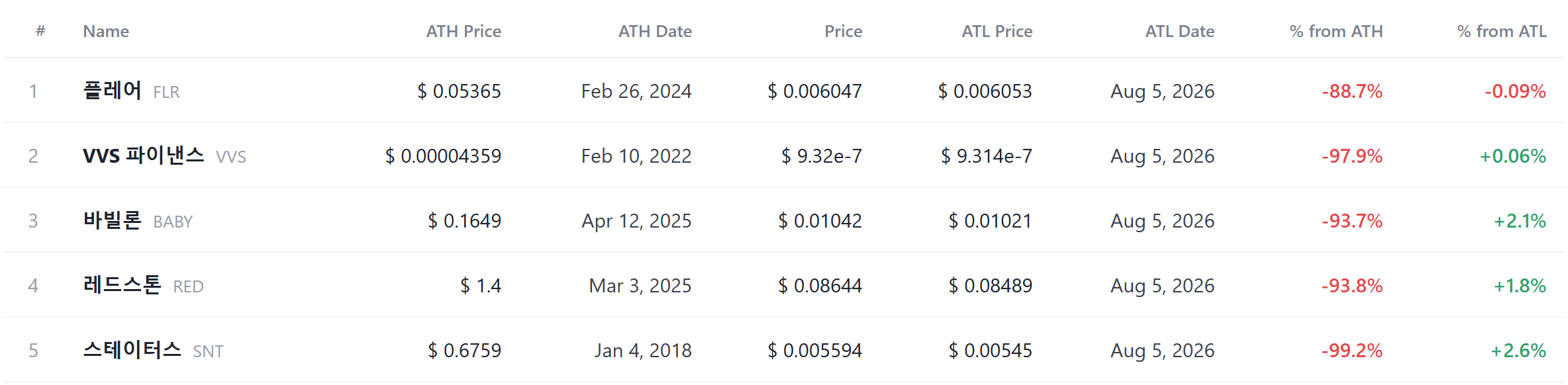
Task: Click the +0.06% value in VVS row
Action: pyautogui.click(x=1513, y=156)
